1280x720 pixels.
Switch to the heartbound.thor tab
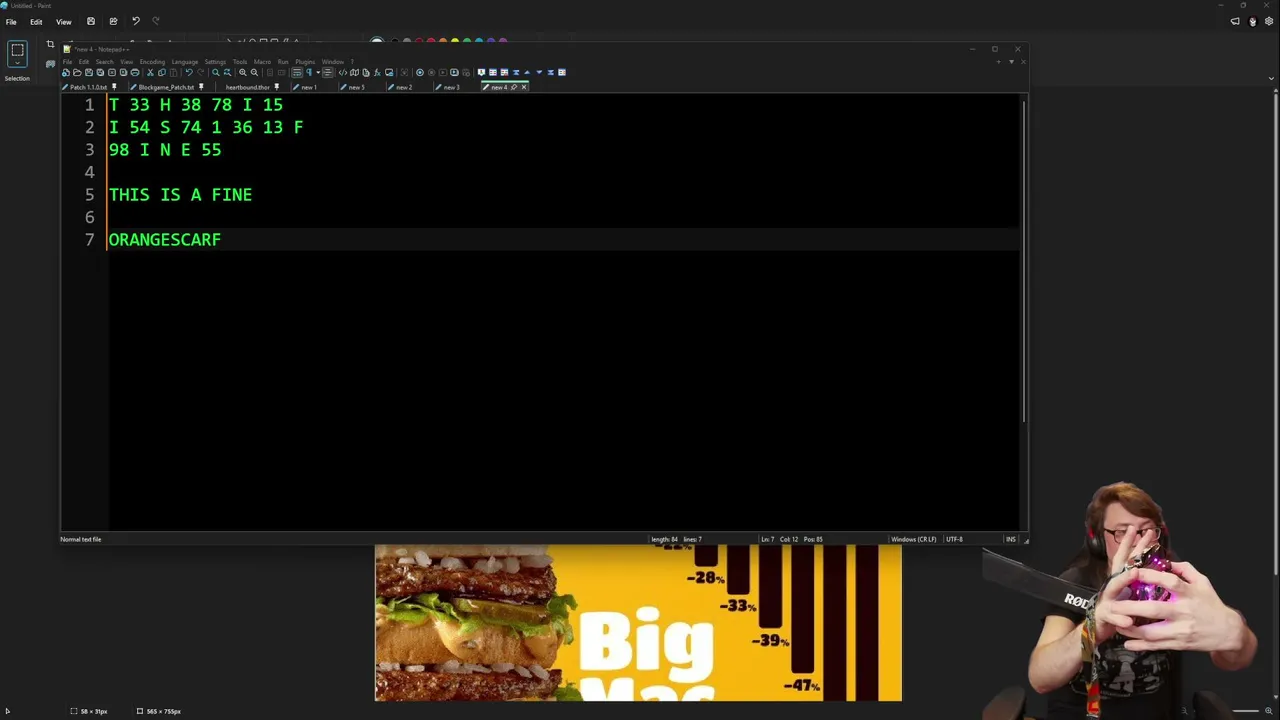(x=249, y=87)
